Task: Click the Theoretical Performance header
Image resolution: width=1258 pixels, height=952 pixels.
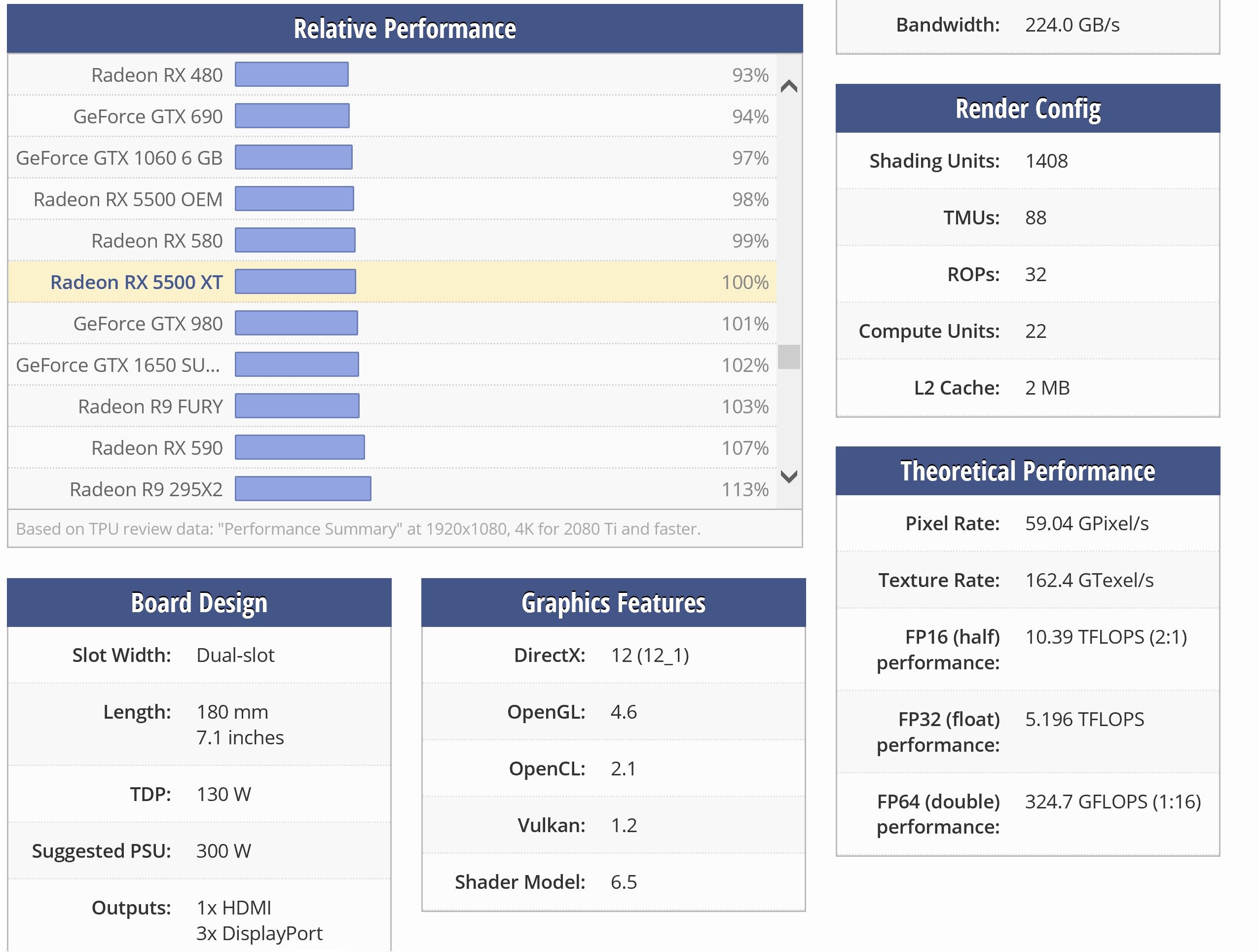Action: [x=1027, y=471]
